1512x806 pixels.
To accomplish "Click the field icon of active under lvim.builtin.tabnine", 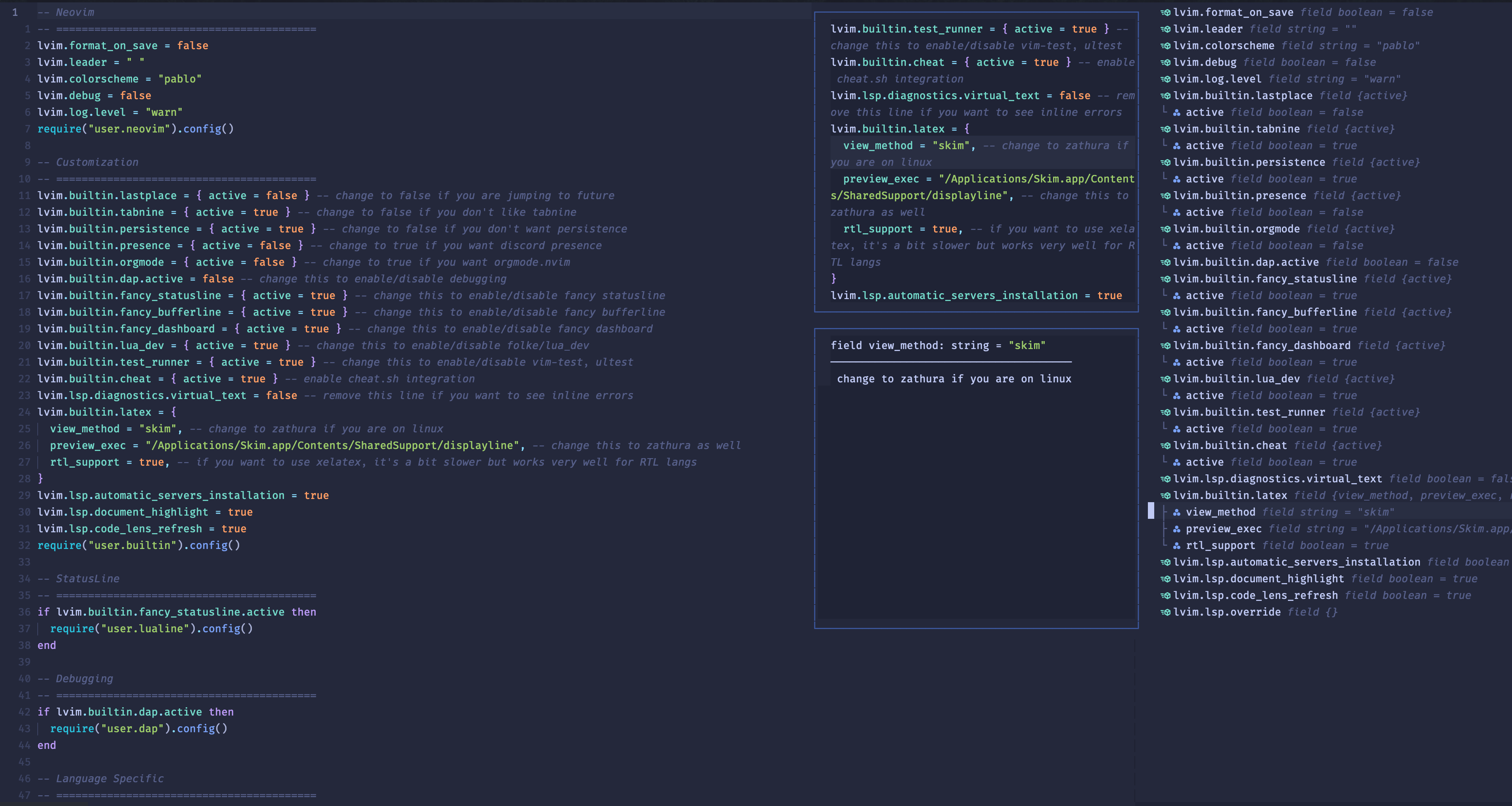I will pyautogui.click(x=1177, y=146).
